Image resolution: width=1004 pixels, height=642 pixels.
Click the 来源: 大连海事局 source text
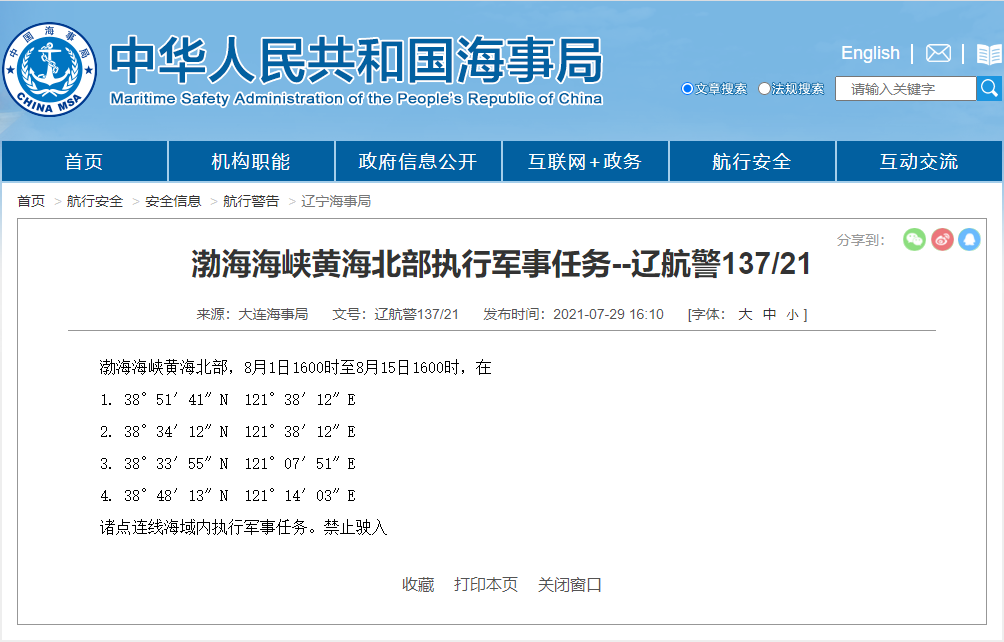[252, 314]
